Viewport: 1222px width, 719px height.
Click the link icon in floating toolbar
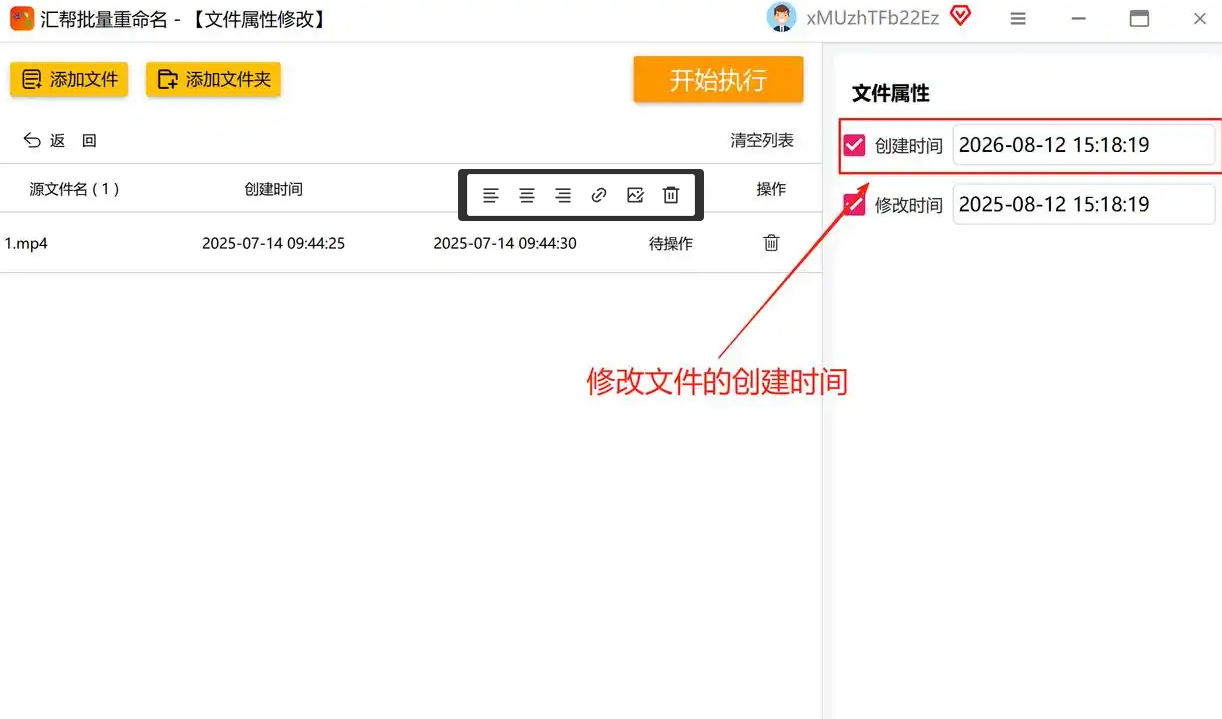coord(599,195)
